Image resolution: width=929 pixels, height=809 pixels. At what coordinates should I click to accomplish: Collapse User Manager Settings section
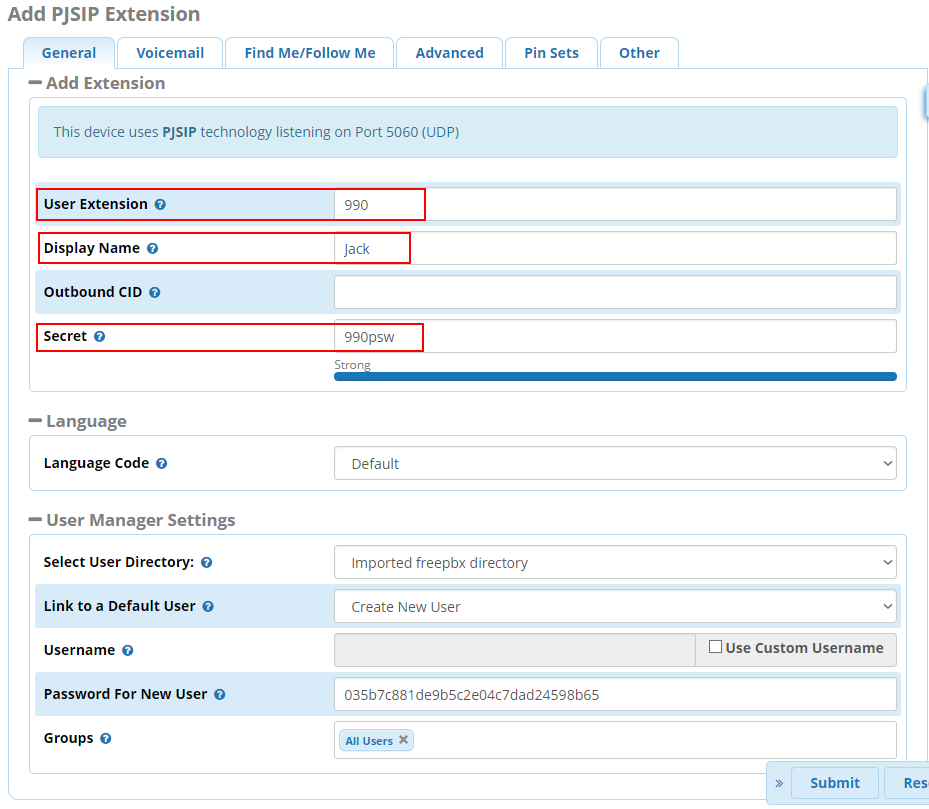[36, 520]
